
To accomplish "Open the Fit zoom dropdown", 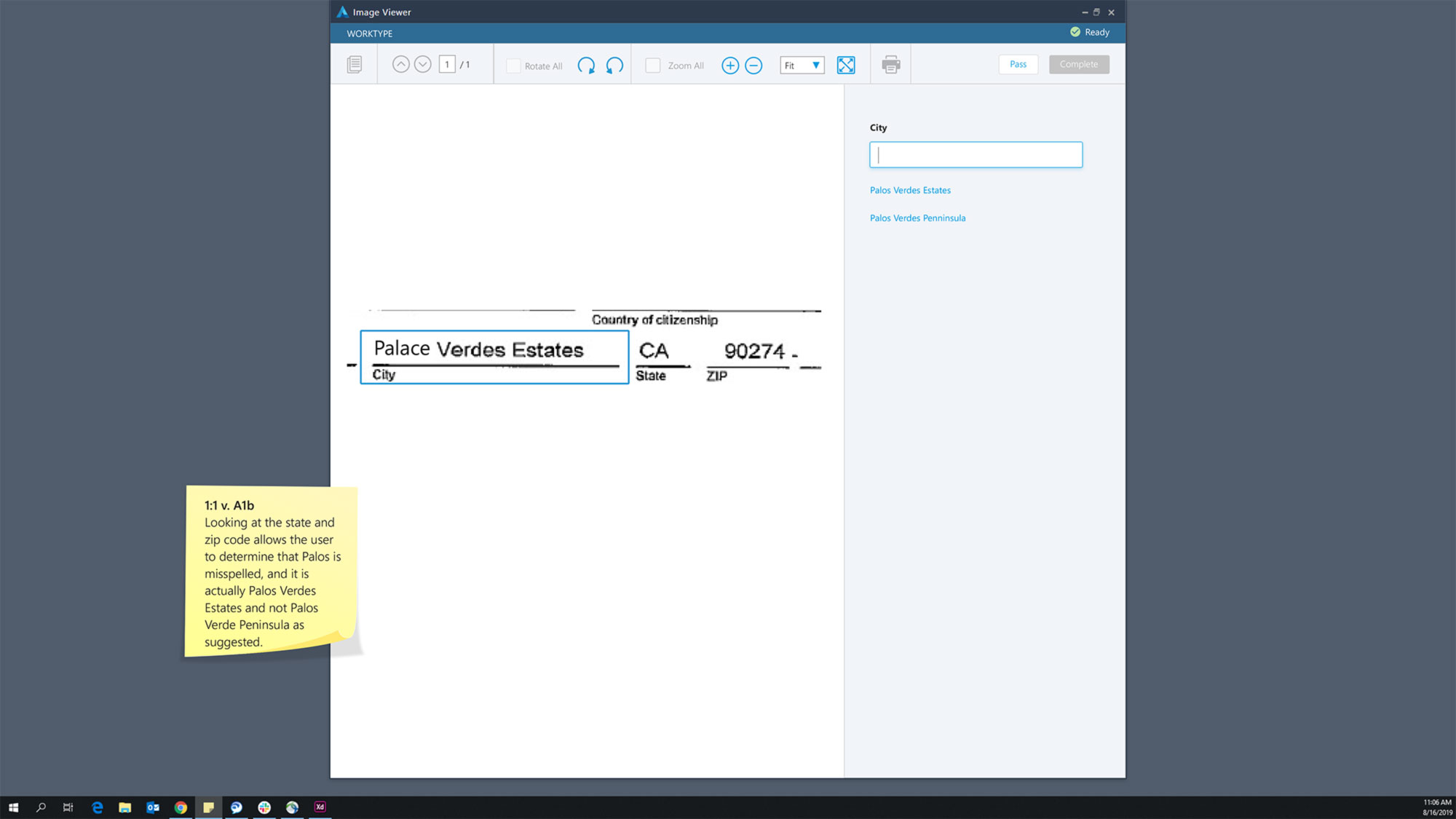I will tap(802, 66).
